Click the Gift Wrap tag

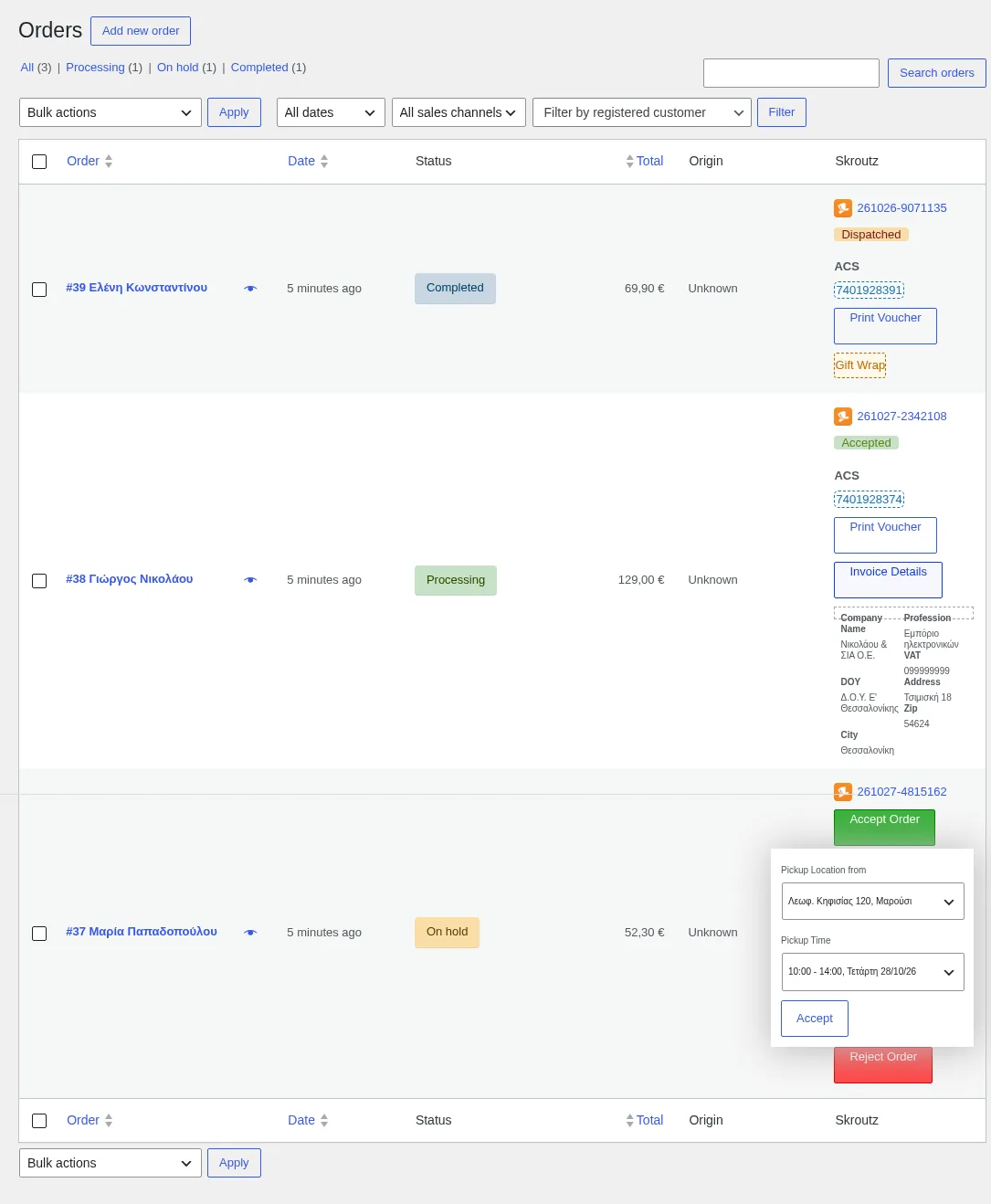pyautogui.click(x=859, y=365)
